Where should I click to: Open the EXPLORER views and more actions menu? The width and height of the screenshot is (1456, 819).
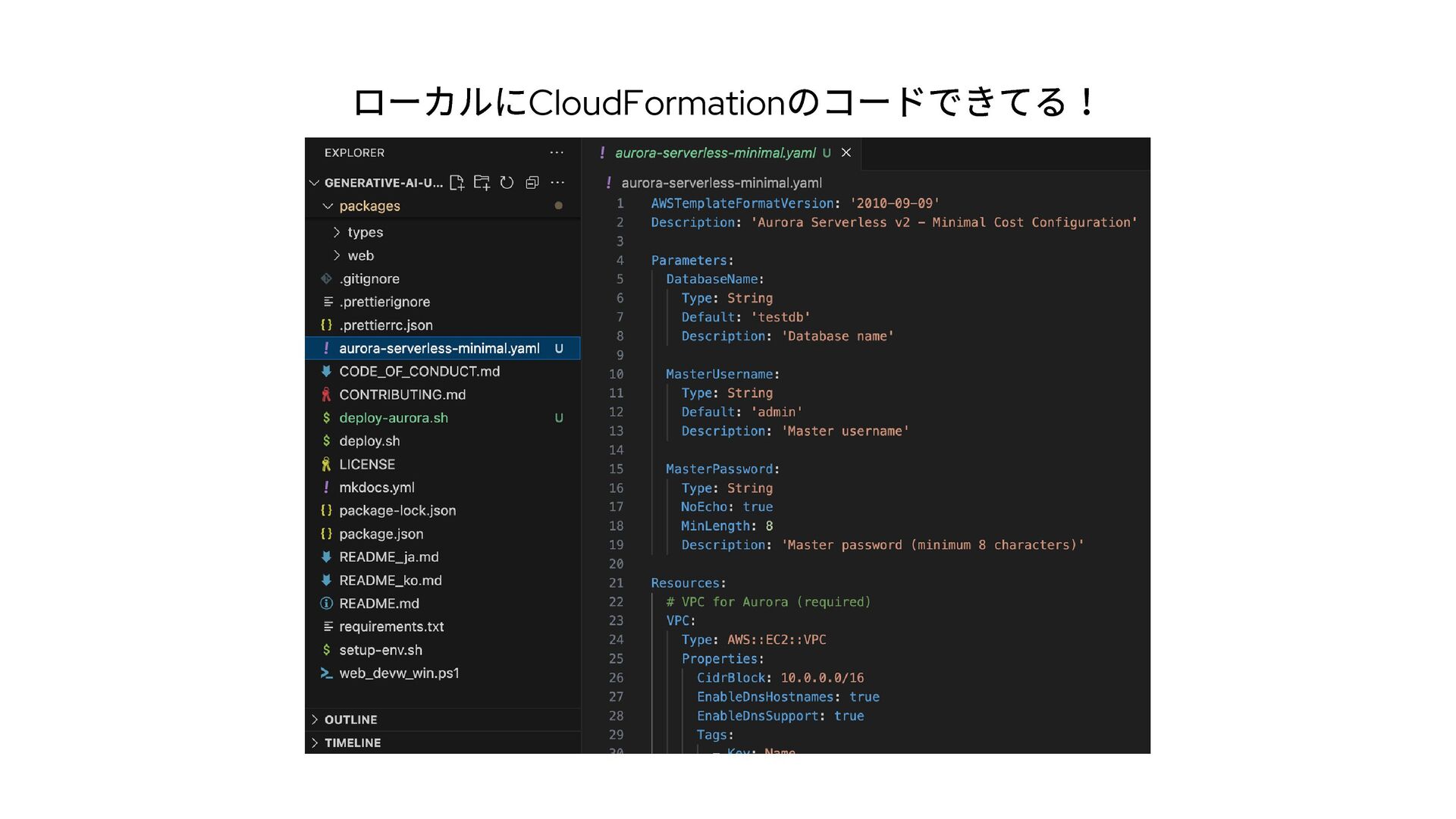[557, 152]
